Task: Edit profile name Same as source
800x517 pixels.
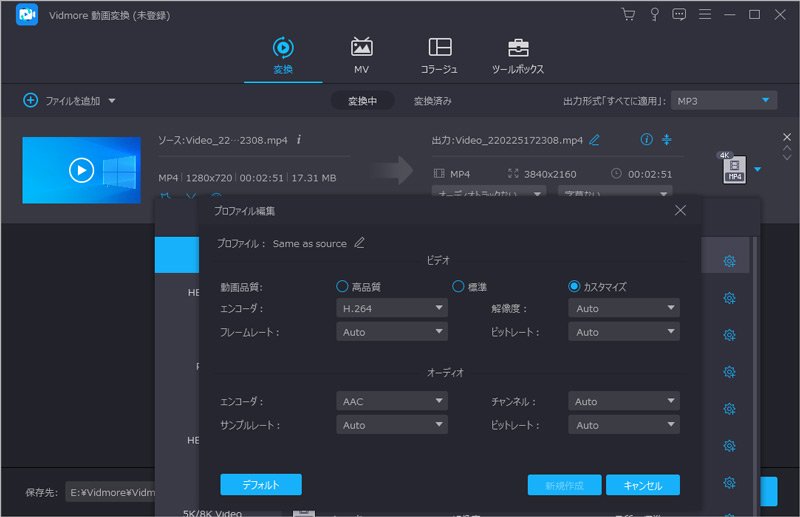Action: (360, 243)
